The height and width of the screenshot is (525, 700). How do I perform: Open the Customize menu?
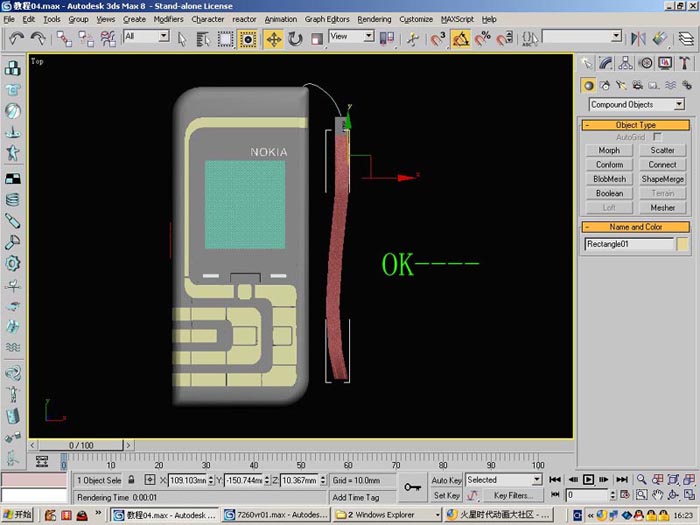tap(416, 19)
